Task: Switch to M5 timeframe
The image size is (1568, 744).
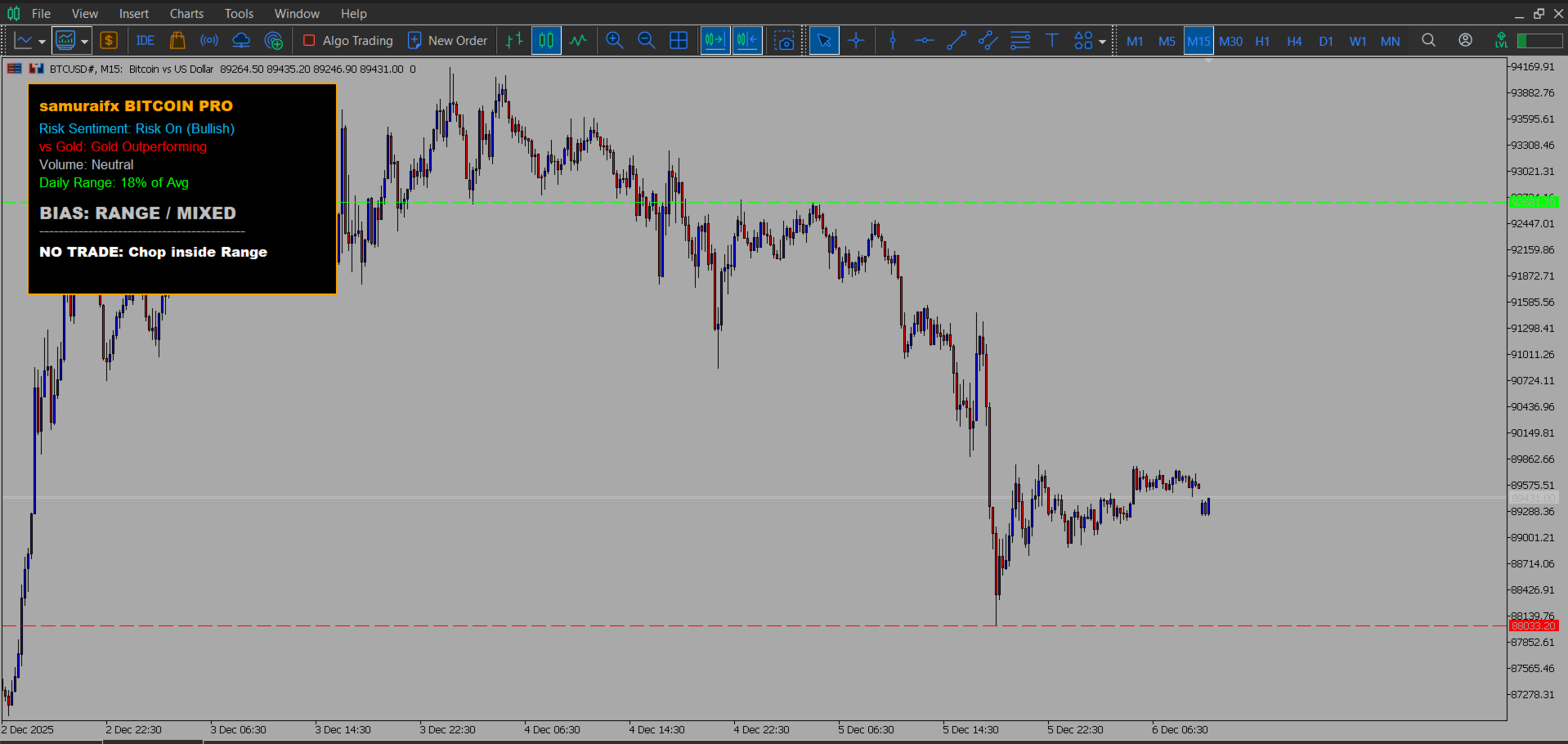Action: click(1167, 41)
